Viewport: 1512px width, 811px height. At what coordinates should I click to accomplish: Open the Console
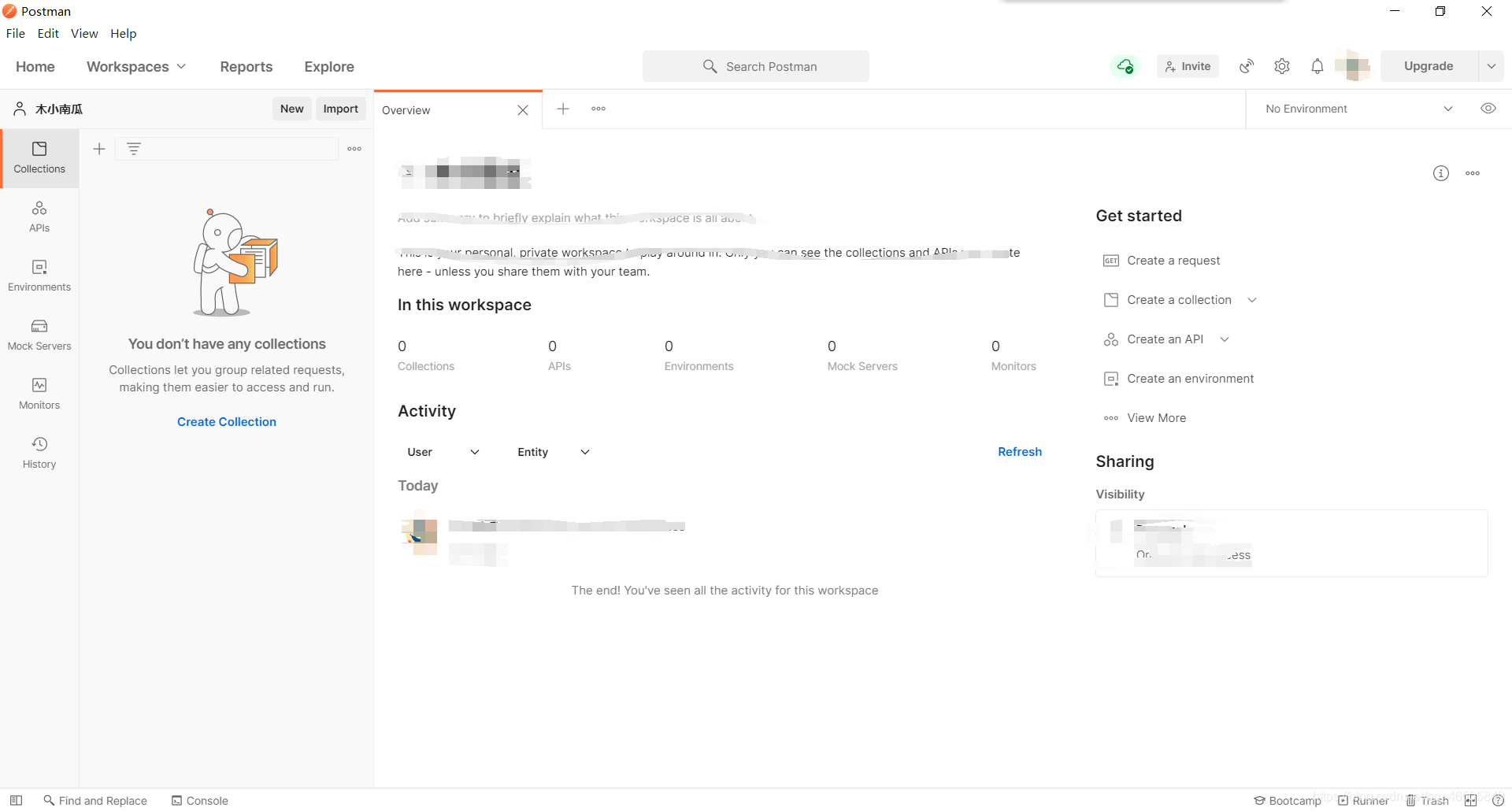tap(200, 801)
